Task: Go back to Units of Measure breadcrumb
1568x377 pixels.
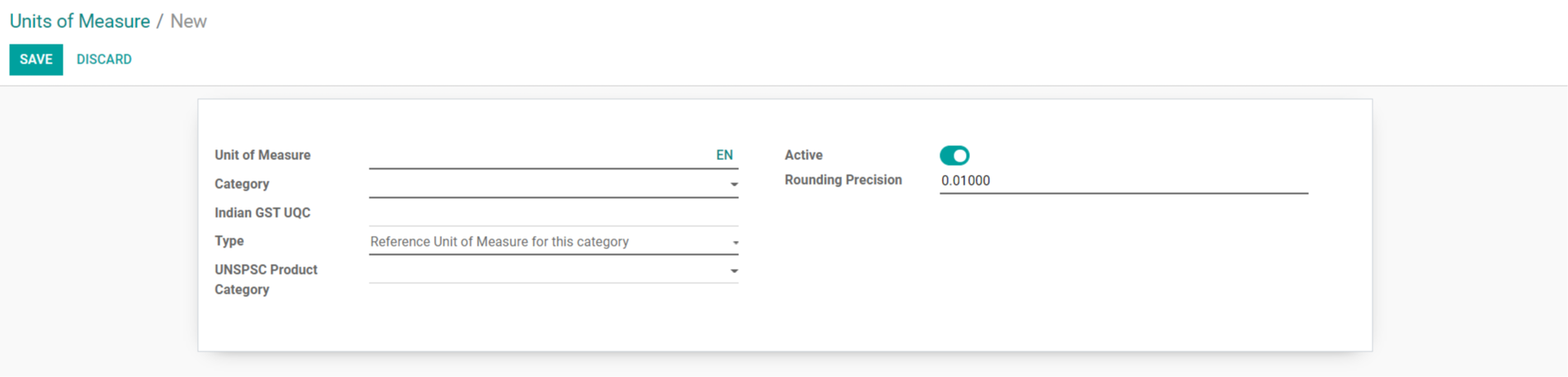Action: pos(80,21)
